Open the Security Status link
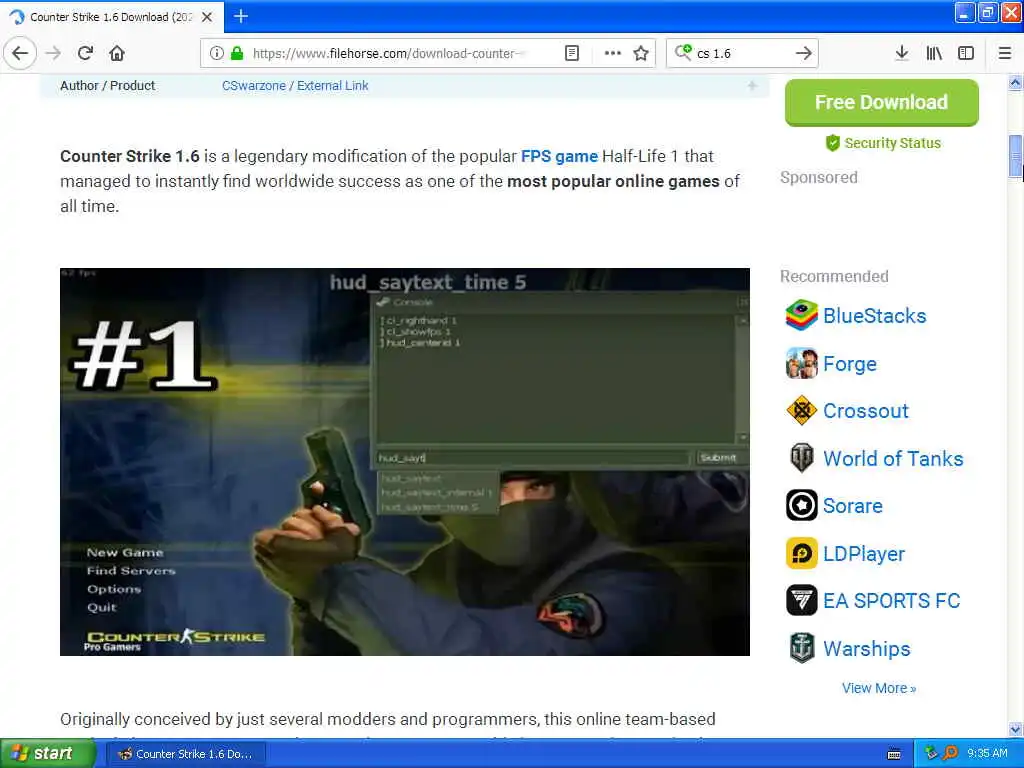The image size is (1024, 768). coord(892,143)
